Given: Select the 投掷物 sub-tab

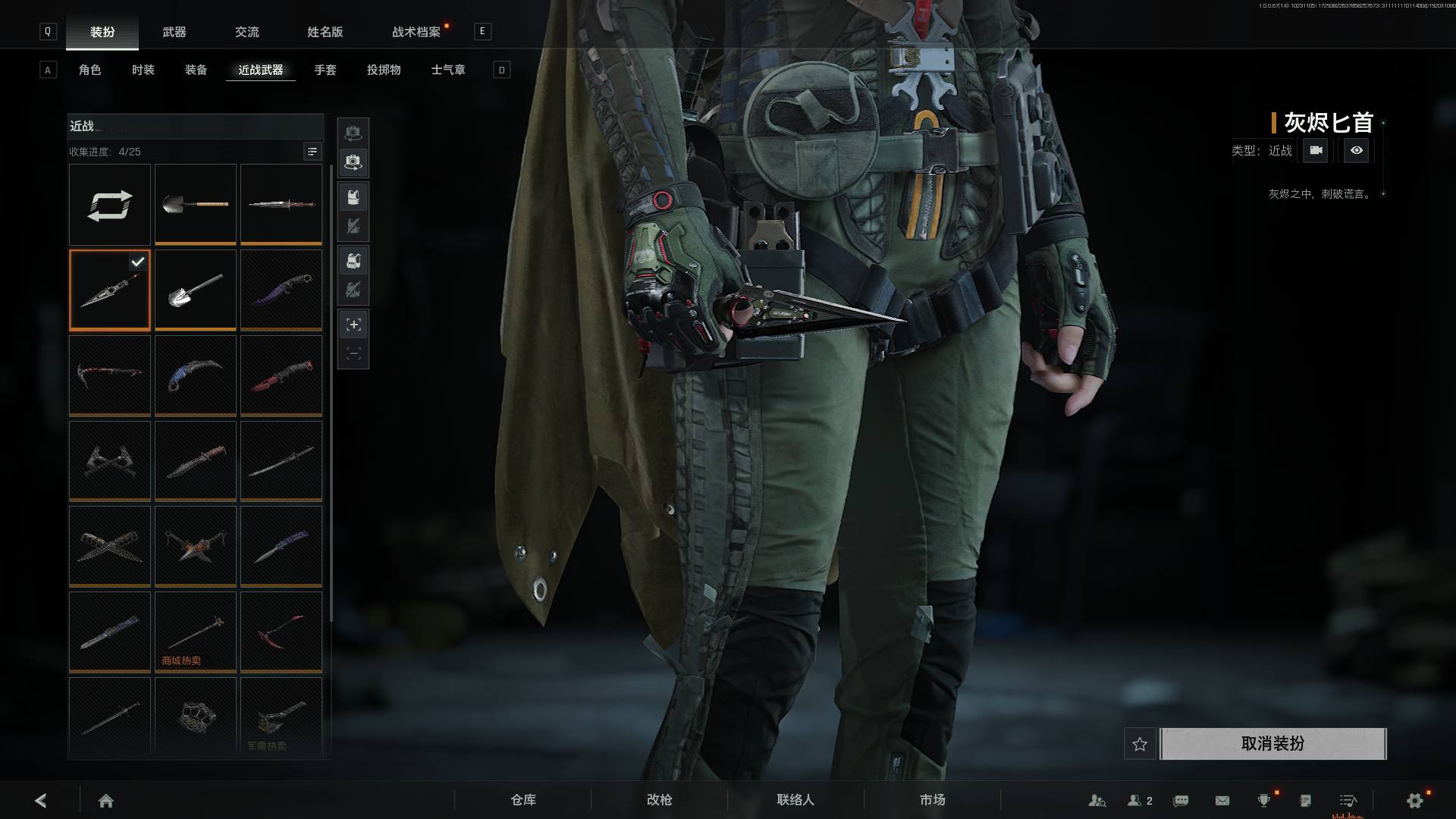Looking at the screenshot, I should 384,70.
